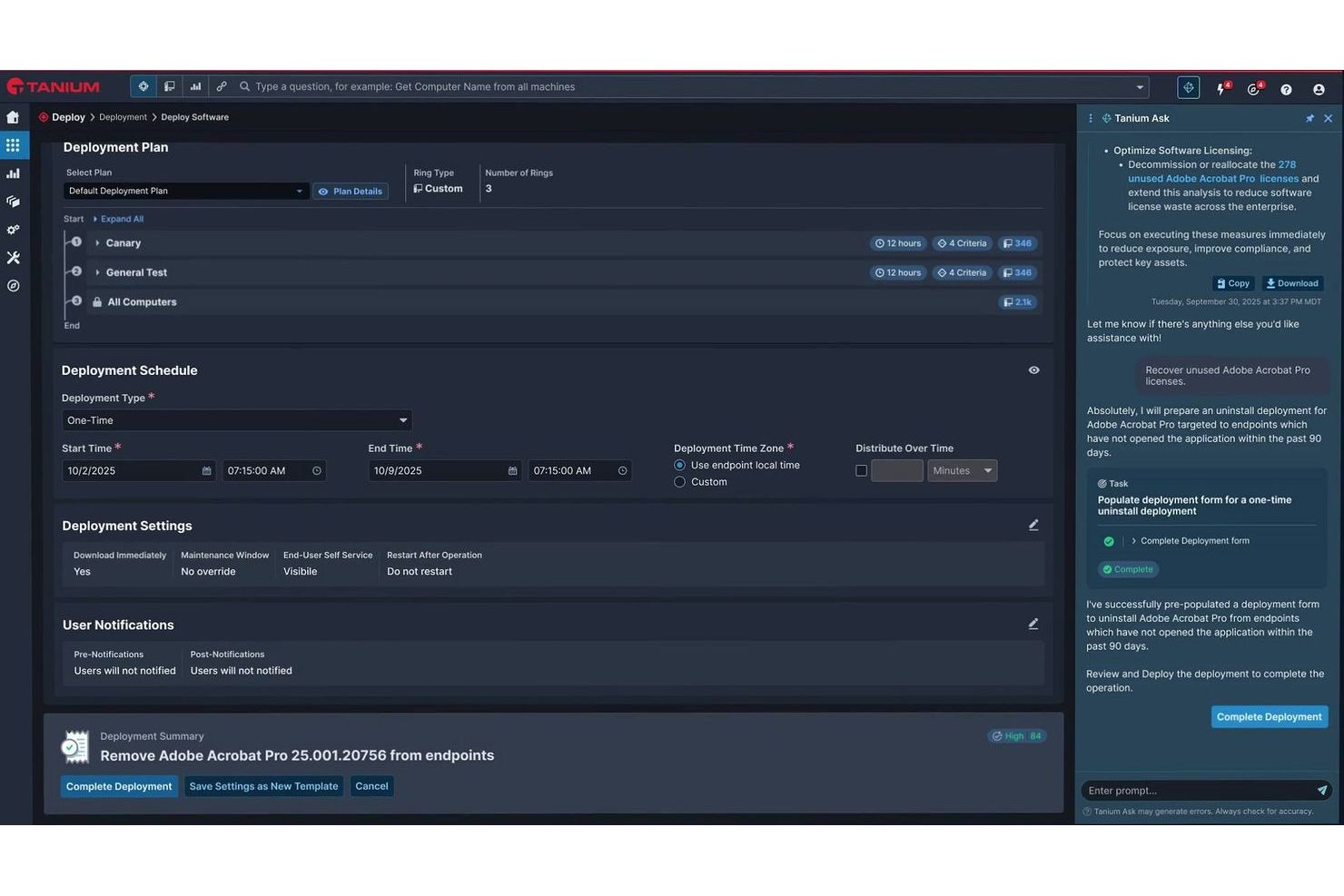Open the administration wrench icon
The height and width of the screenshot is (896, 1344).
[13, 258]
